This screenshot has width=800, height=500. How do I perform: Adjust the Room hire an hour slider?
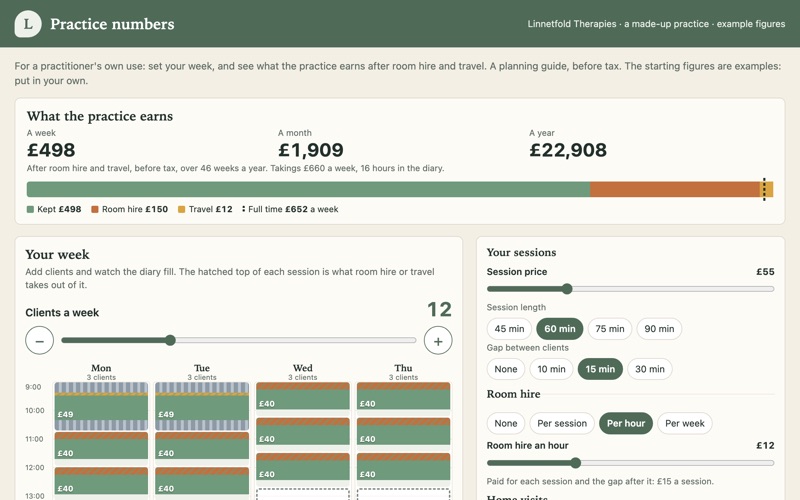(x=631, y=463)
